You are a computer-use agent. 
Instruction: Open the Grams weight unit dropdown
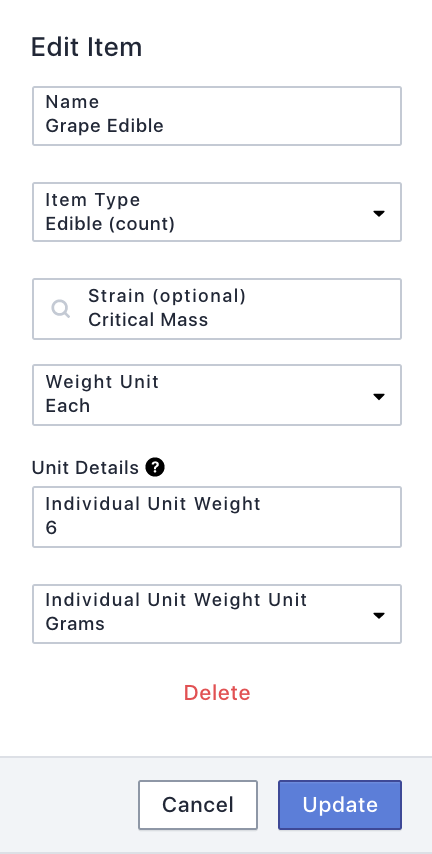217,614
